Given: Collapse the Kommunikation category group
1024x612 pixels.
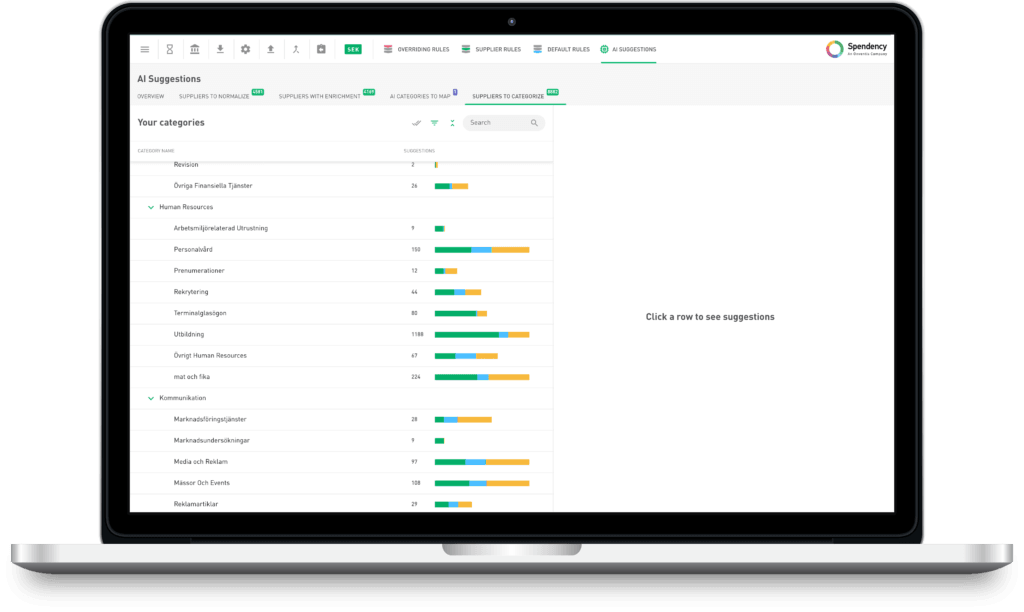Looking at the screenshot, I should click(151, 398).
